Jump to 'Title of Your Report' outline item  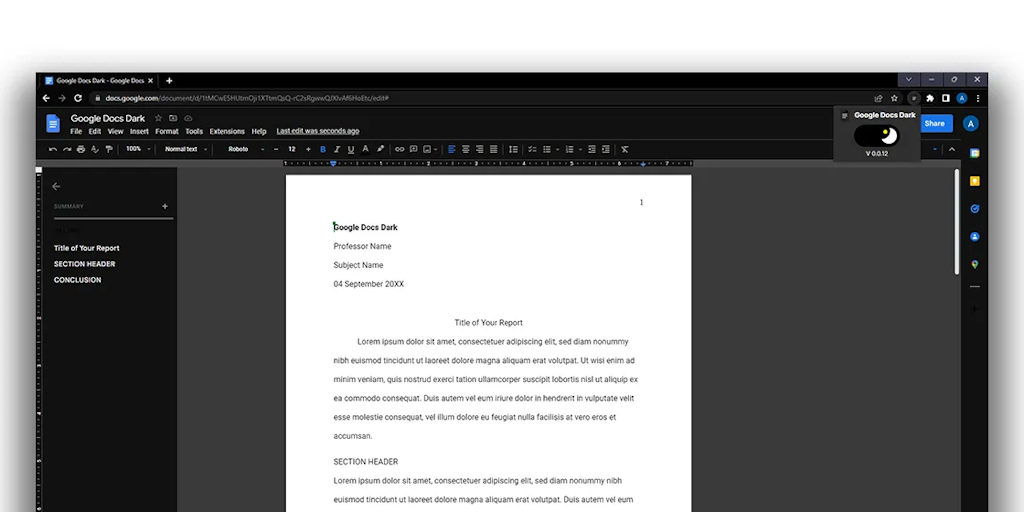pyautogui.click(x=87, y=248)
